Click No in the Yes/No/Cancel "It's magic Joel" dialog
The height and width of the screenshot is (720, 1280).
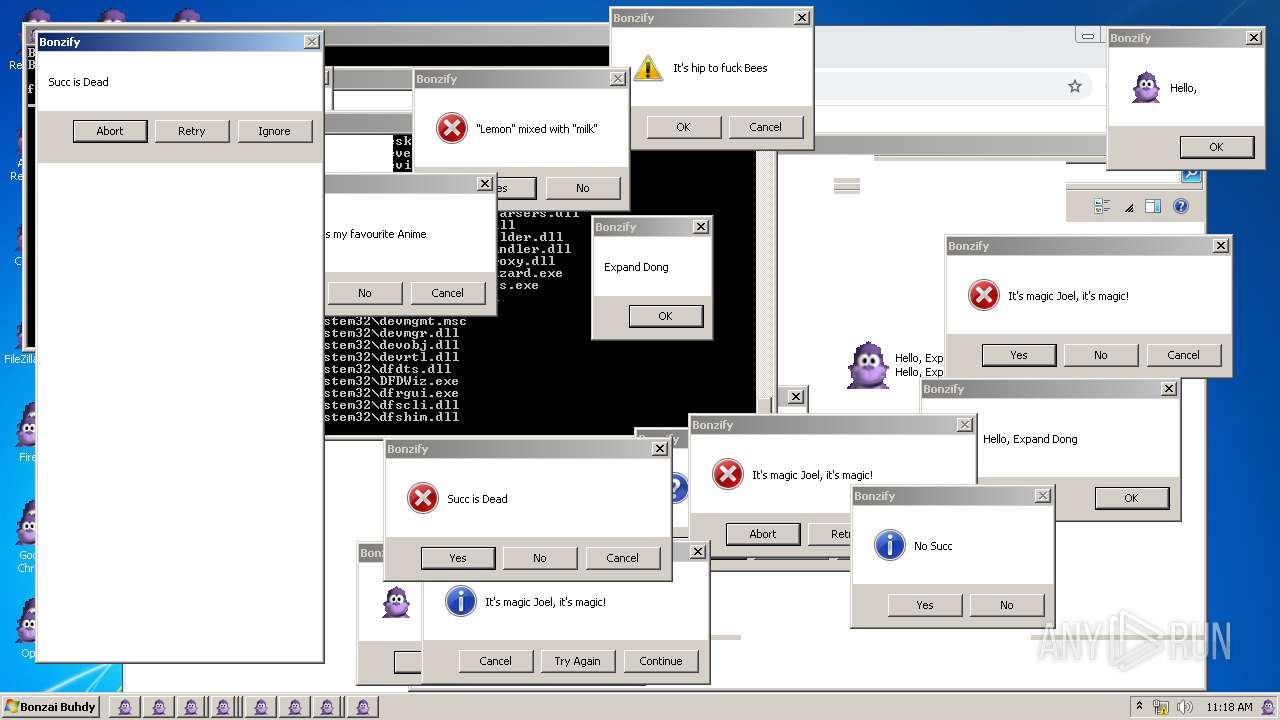pyautogui.click(x=1101, y=355)
